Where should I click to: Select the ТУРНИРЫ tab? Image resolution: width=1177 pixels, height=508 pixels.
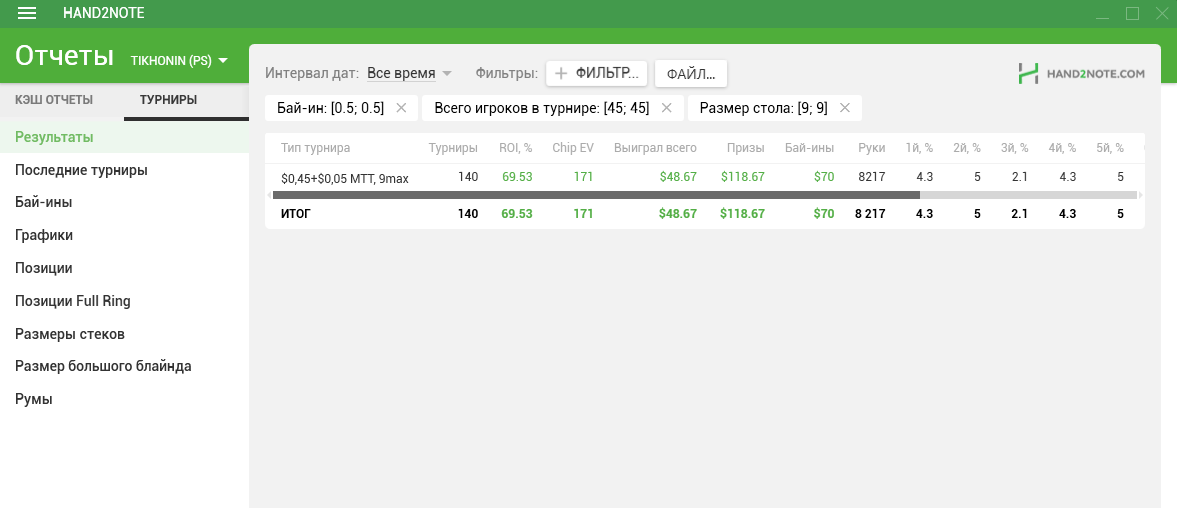click(168, 100)
